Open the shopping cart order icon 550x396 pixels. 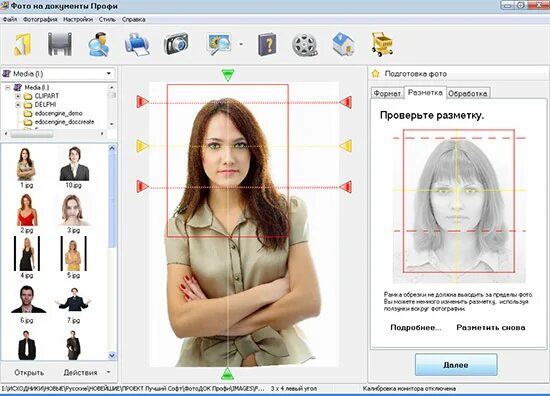click(x=382, y=44)
